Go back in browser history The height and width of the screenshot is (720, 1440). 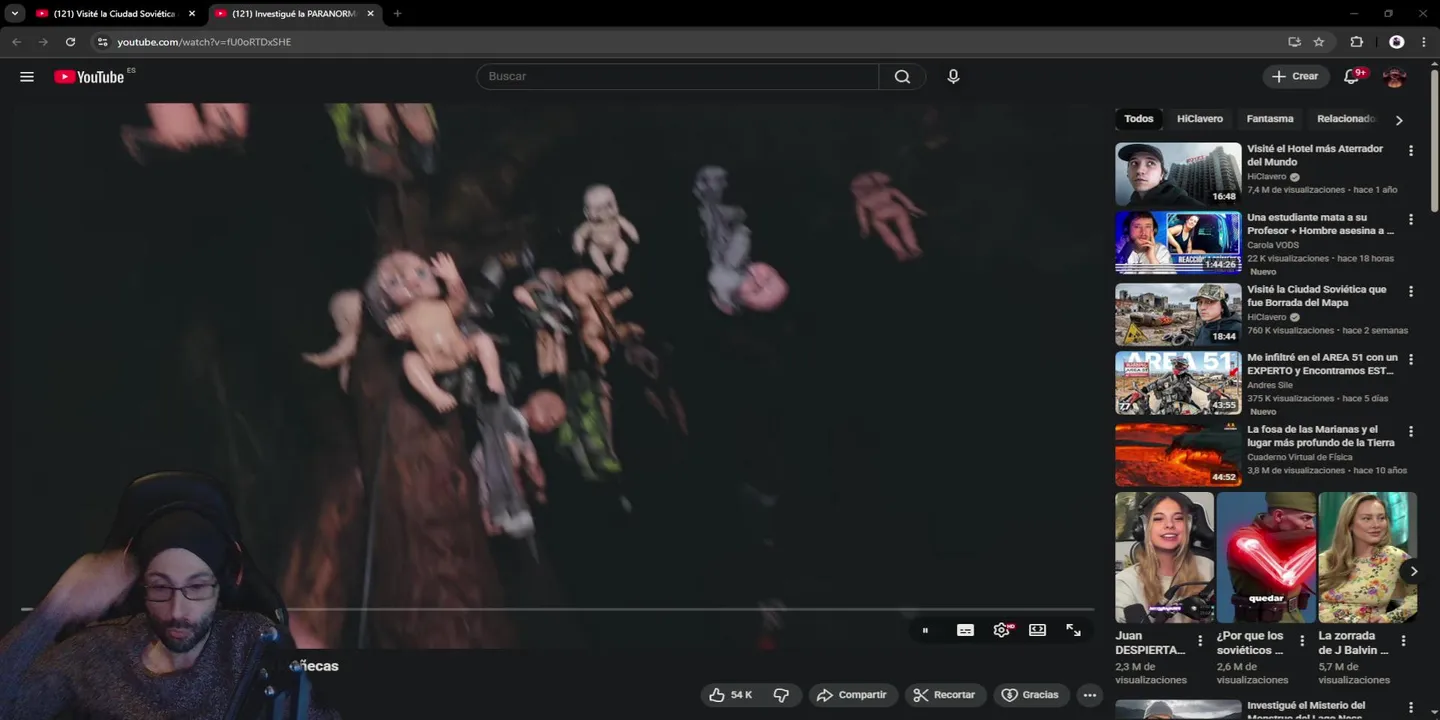click(x=16, y=42)
